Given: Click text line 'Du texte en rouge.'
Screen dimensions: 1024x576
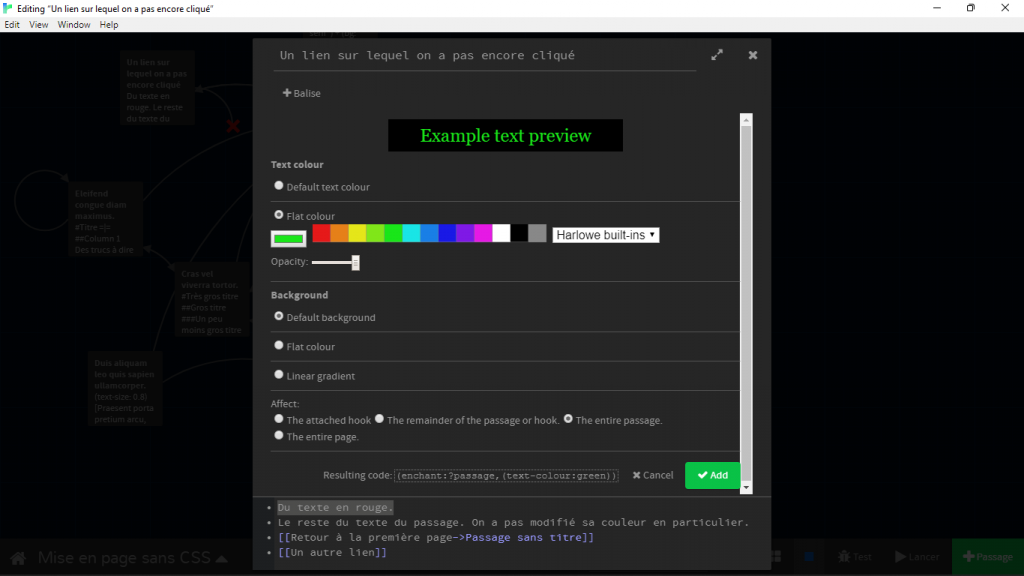Looking at the screenshot, I should pyautogui.click(x=336, y=507).
